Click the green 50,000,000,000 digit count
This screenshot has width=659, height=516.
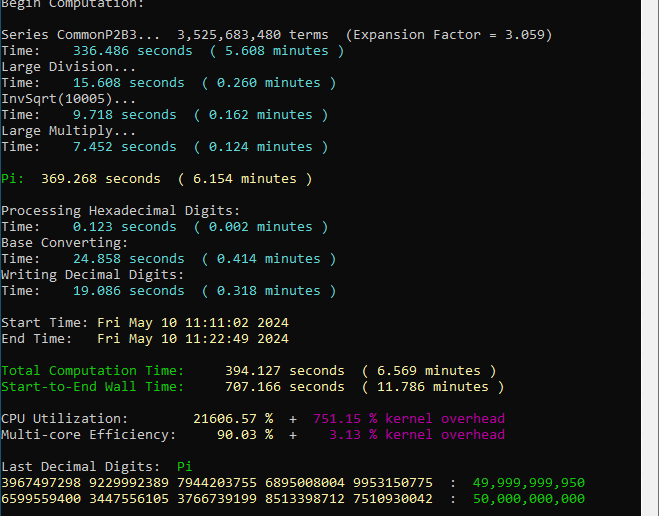point(529,499)
